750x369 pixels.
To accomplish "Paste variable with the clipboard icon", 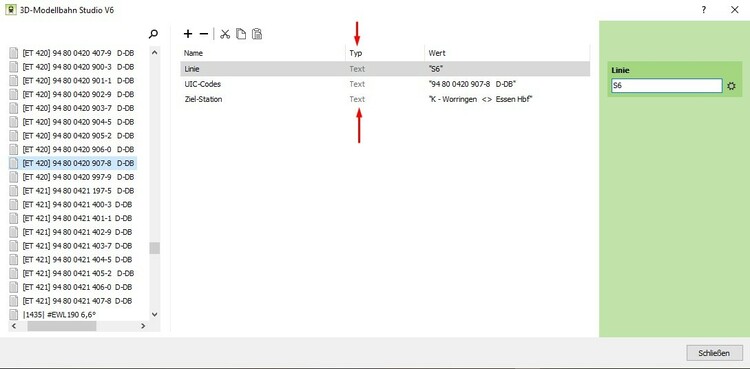I will pyautogui.click(x=257, y=34).
